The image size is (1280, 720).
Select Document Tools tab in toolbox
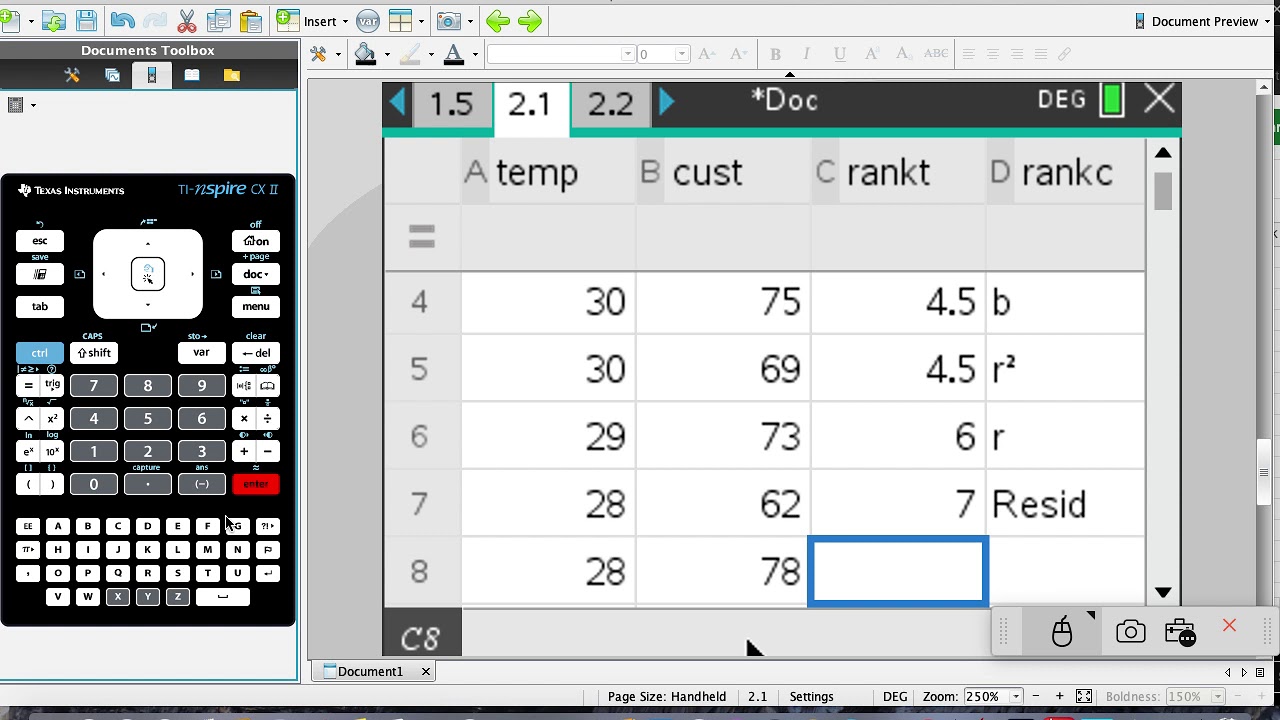pos(72,75)
